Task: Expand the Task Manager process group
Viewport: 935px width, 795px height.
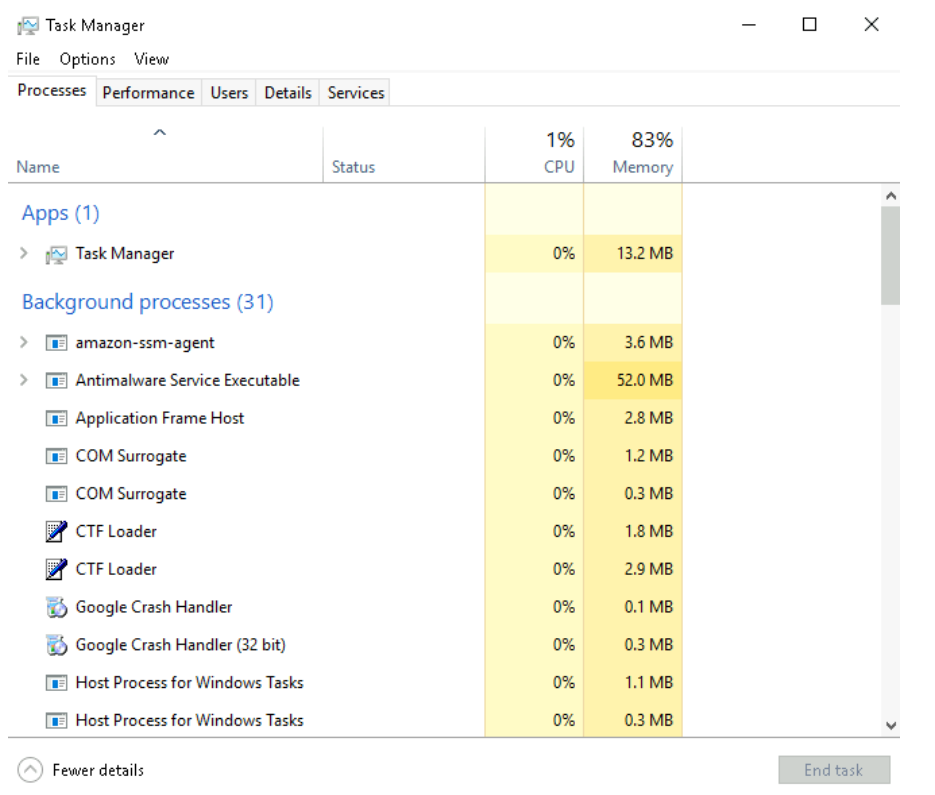Action: [24, 254]
